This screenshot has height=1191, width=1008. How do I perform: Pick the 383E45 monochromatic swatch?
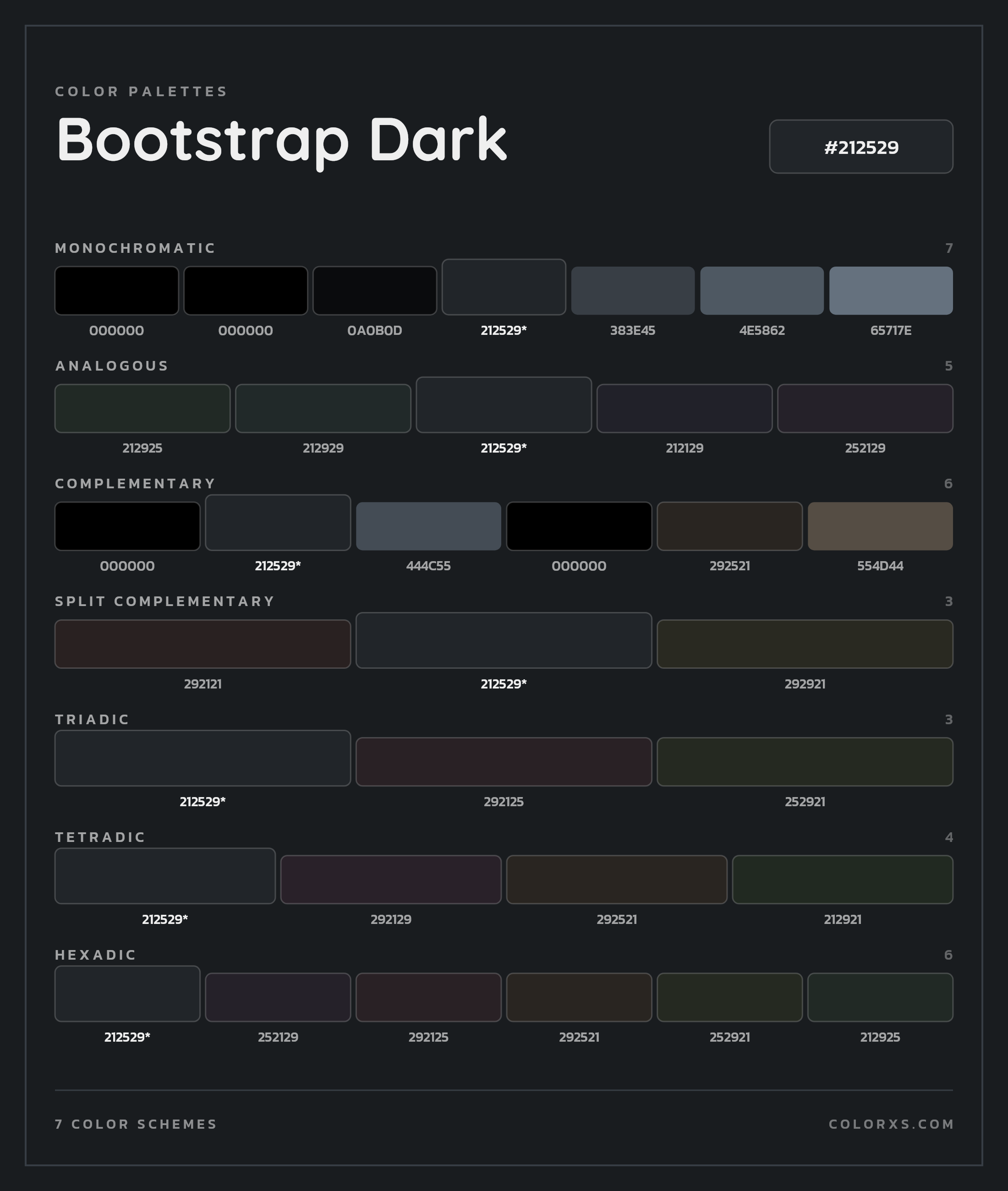[x=633, y=290]
